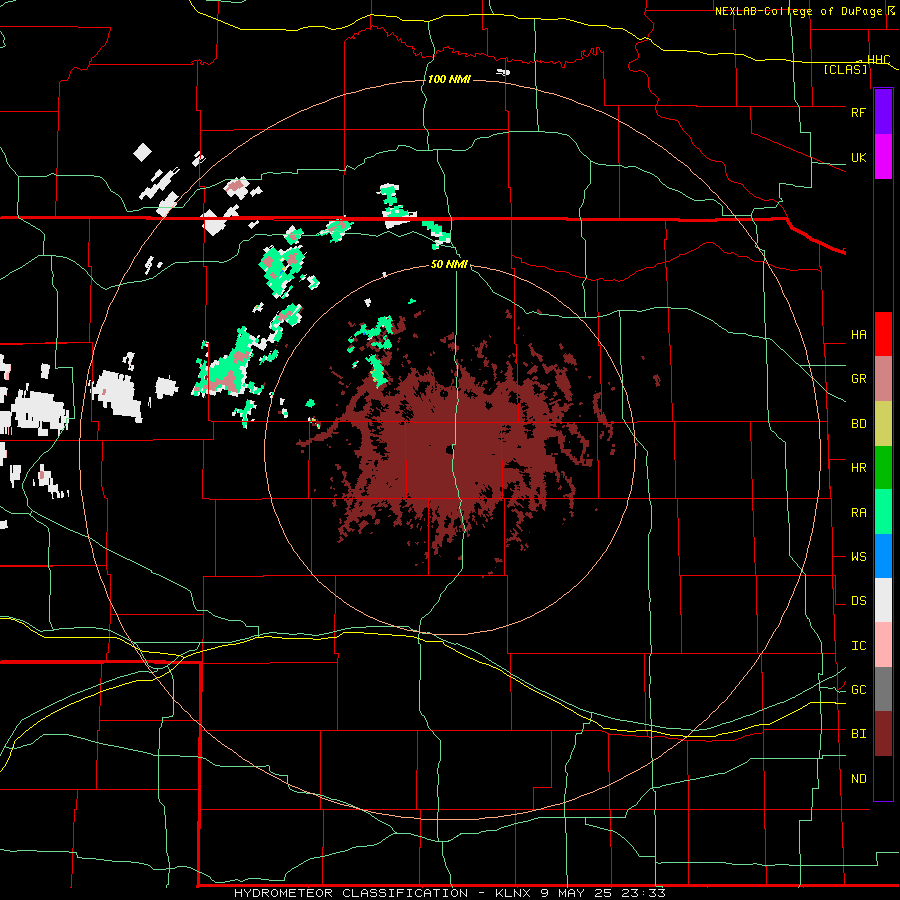Click the "UK" legend label text
This screenshot has height=900, width=900.
tap(858, 157)
